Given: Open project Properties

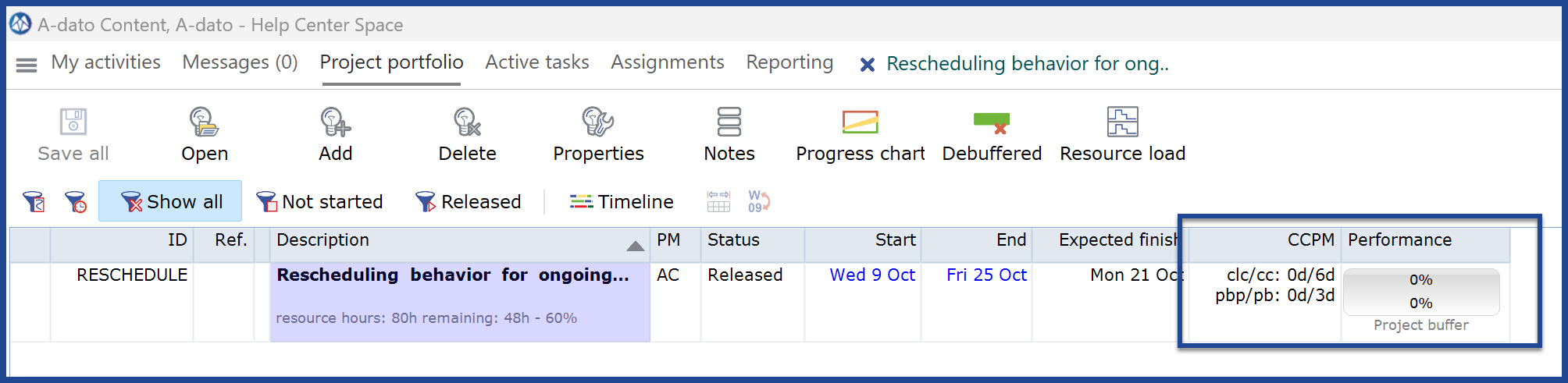Looking at the screenshot, I should coord(598,122).
